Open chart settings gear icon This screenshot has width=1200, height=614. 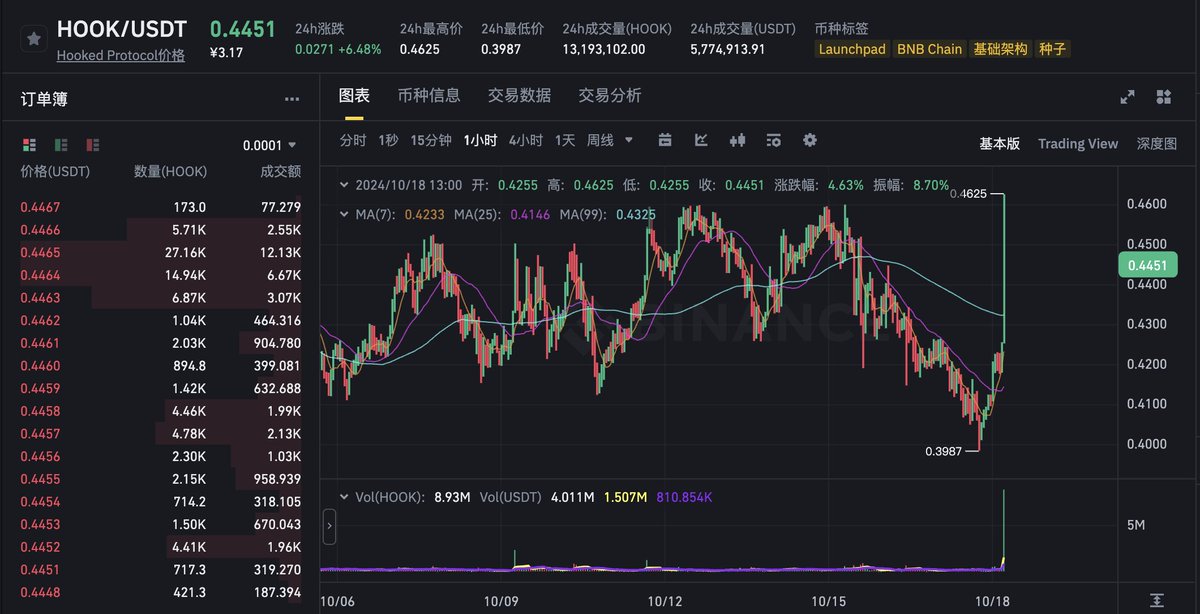pos(810,140)
